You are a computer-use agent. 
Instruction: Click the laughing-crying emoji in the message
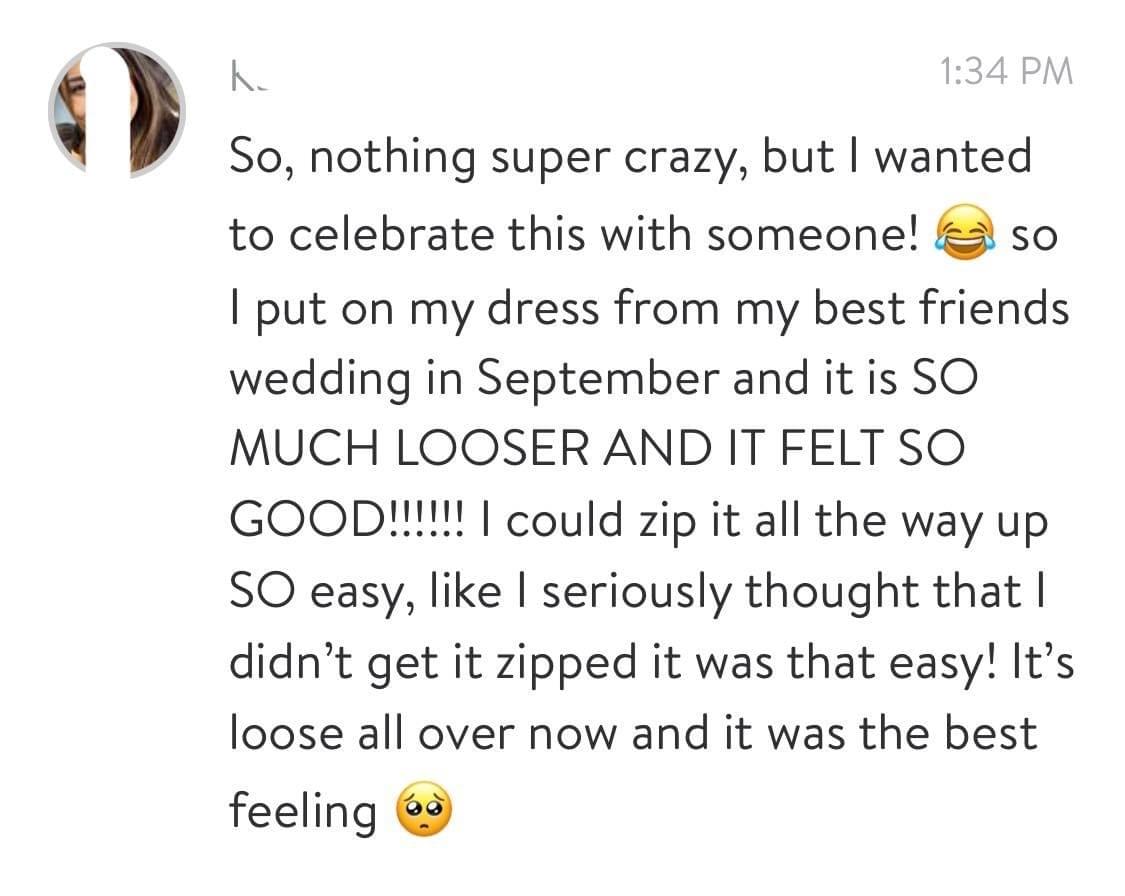point(965,232)
